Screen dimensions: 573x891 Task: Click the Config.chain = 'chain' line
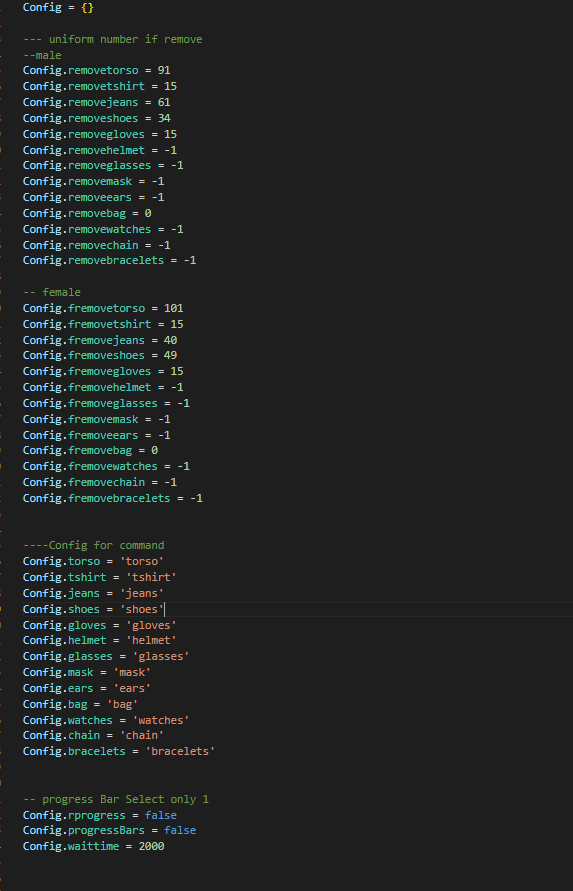(x=94, y=735)
